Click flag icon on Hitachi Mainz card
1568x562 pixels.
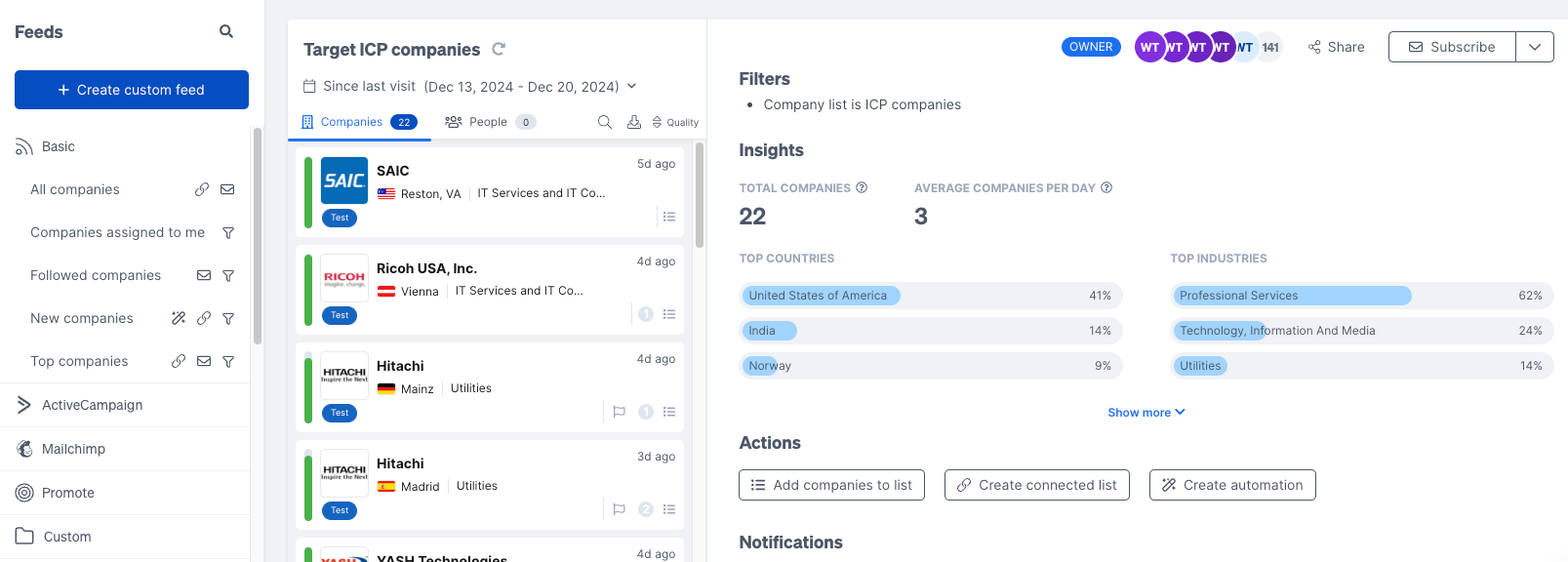[x=619, y=412]
